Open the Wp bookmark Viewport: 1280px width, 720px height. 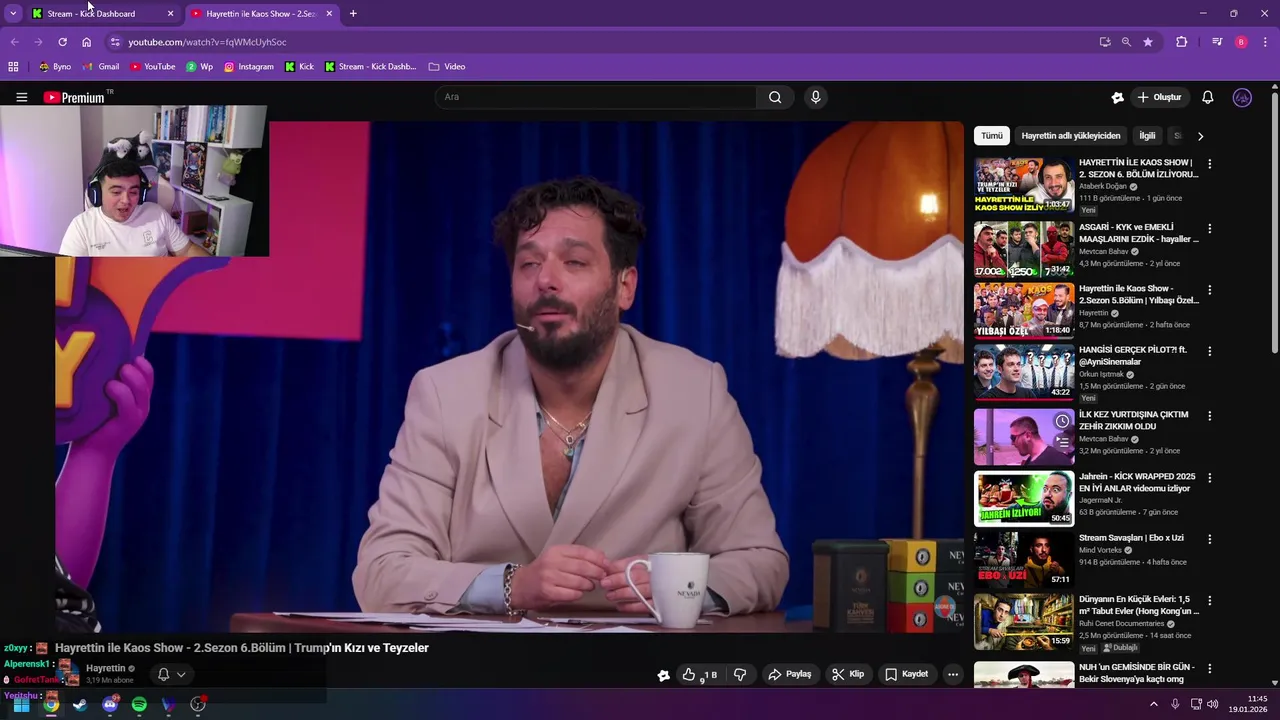pos(200,67)
